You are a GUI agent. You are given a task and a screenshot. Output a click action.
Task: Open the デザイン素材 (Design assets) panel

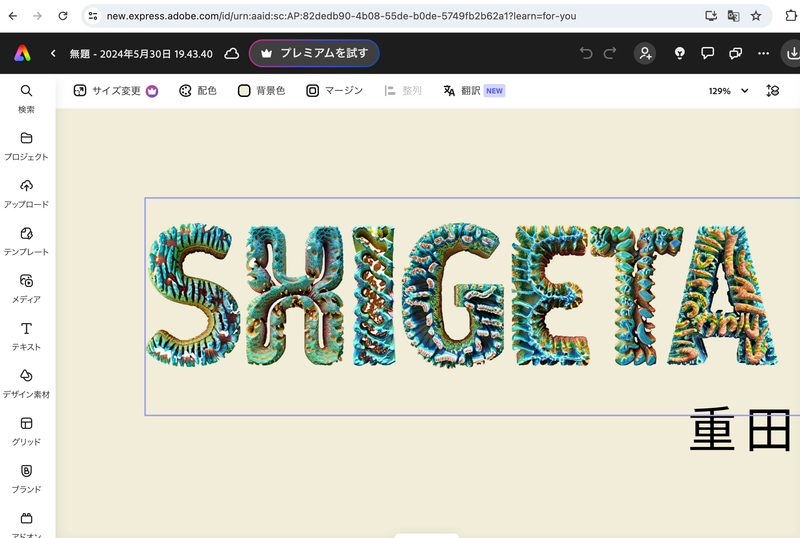(x=27, y=383)
